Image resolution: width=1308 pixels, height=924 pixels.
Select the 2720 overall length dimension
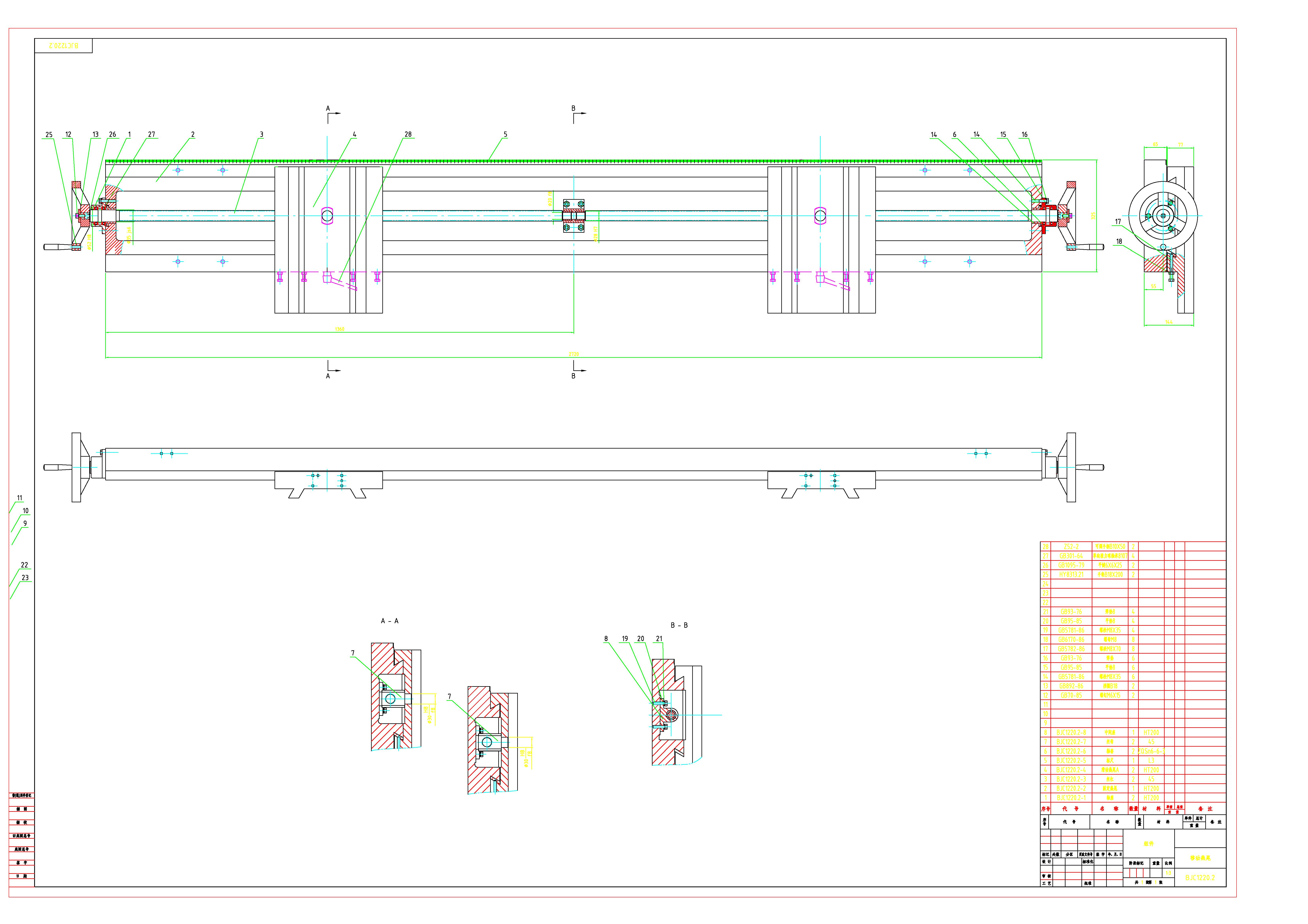(574, 354)
